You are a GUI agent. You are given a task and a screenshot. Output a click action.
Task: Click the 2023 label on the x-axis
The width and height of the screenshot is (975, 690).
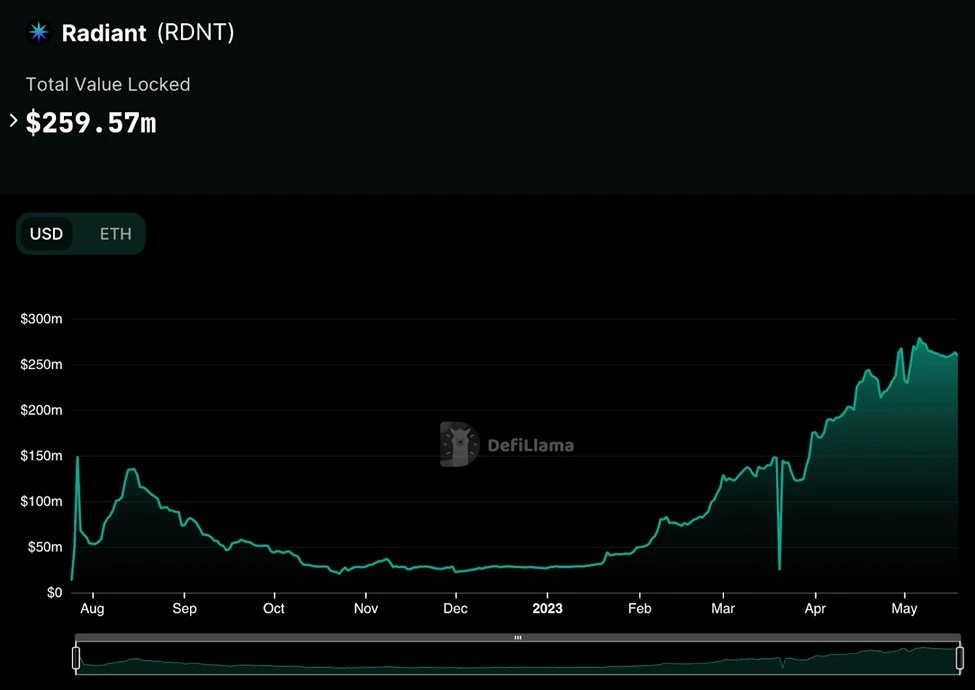pos(547,608)
